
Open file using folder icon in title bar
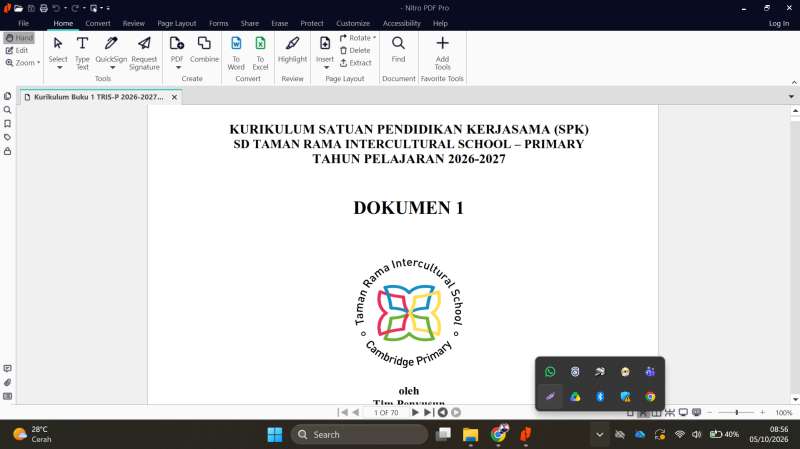click(x=18, y=8)
